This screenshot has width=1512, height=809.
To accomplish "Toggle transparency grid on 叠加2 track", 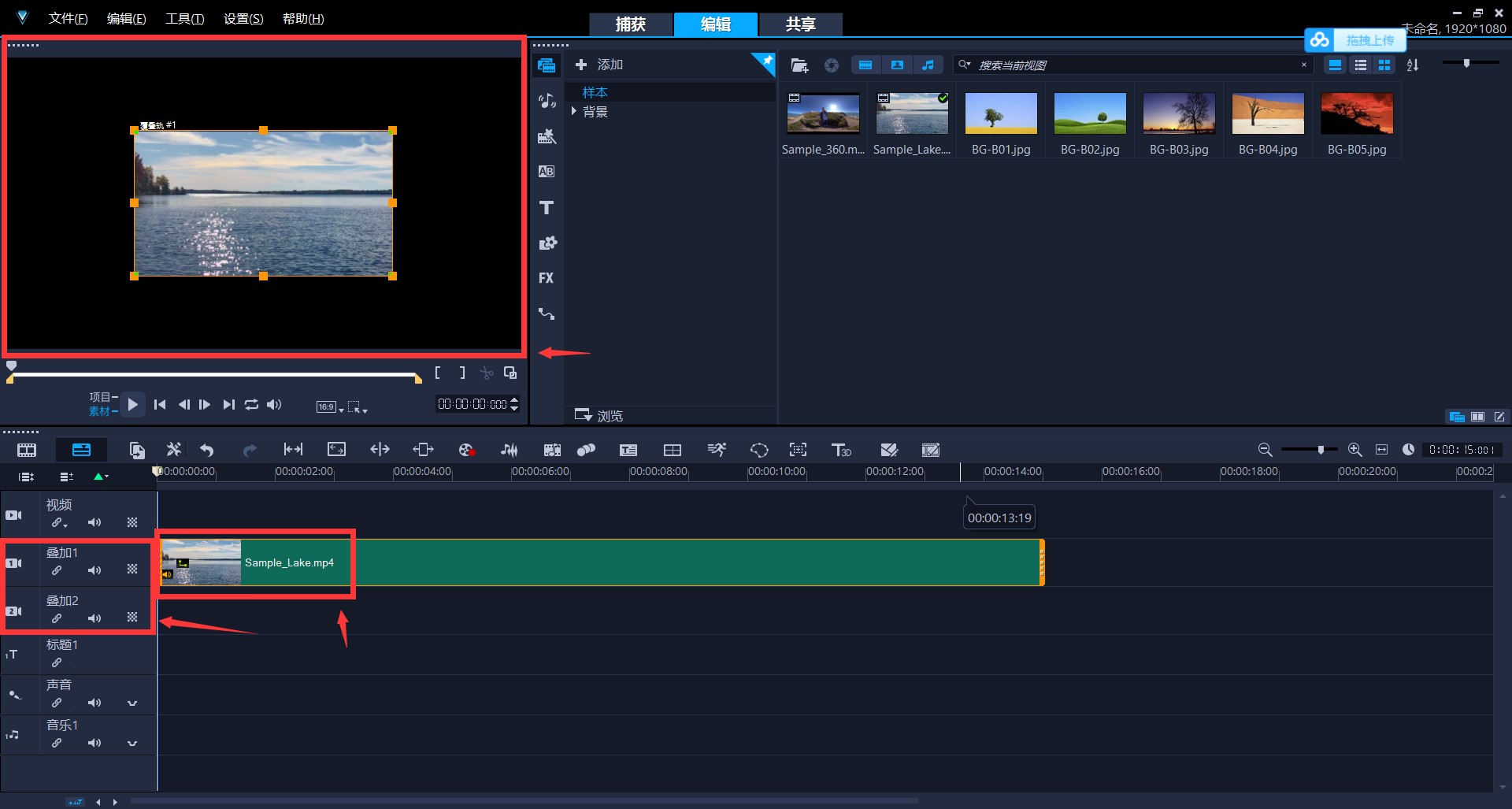I will [x=132, y=618].
